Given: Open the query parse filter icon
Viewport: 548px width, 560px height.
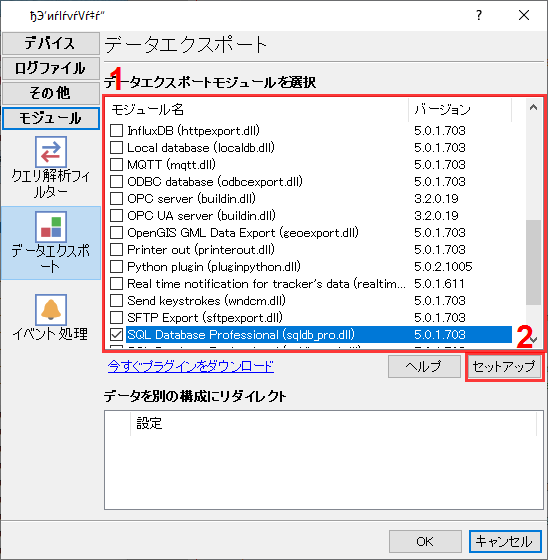Looking at the screenshot, I should coord(51,151).
